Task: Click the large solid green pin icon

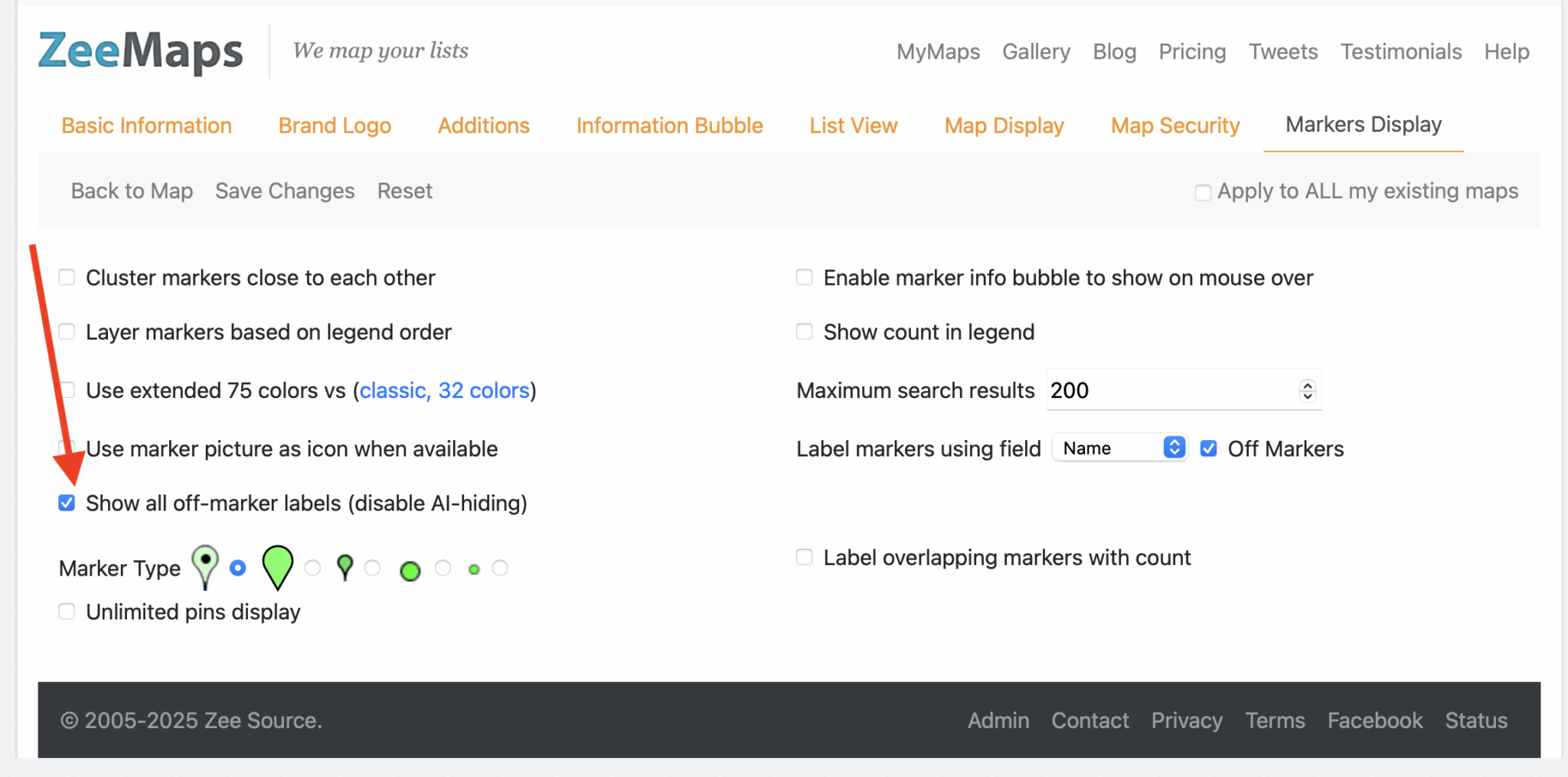Action: pyautogui.click(x=277, y=567)
